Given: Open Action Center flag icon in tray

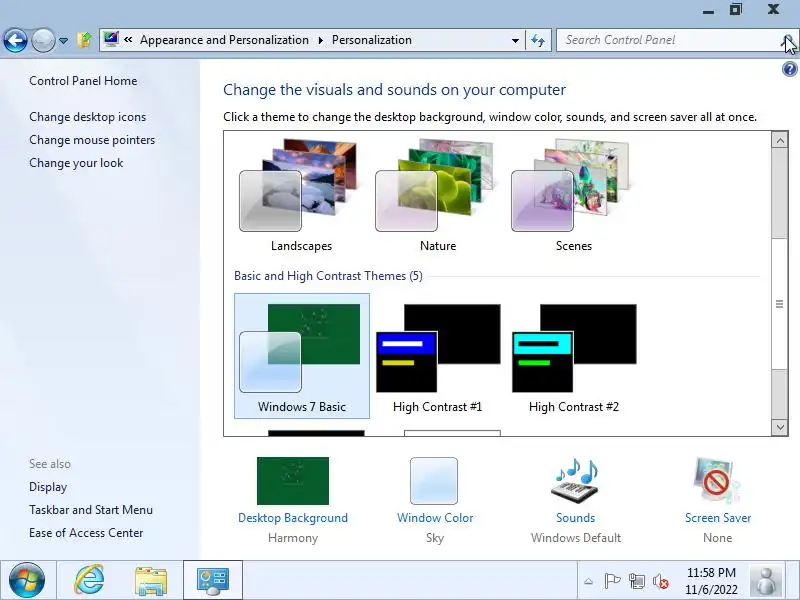Looking at the screenshot, I should pyautogui.click(x=612, y=581).
